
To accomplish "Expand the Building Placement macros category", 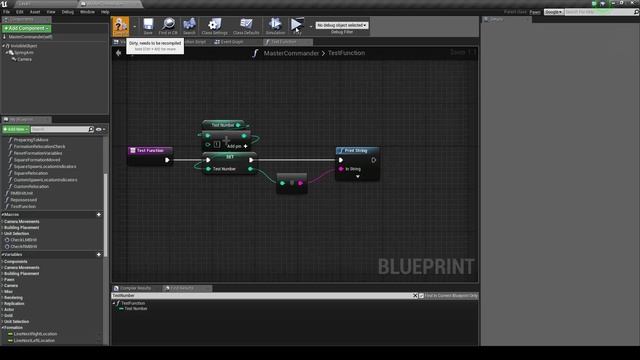I will pos(2,228).
